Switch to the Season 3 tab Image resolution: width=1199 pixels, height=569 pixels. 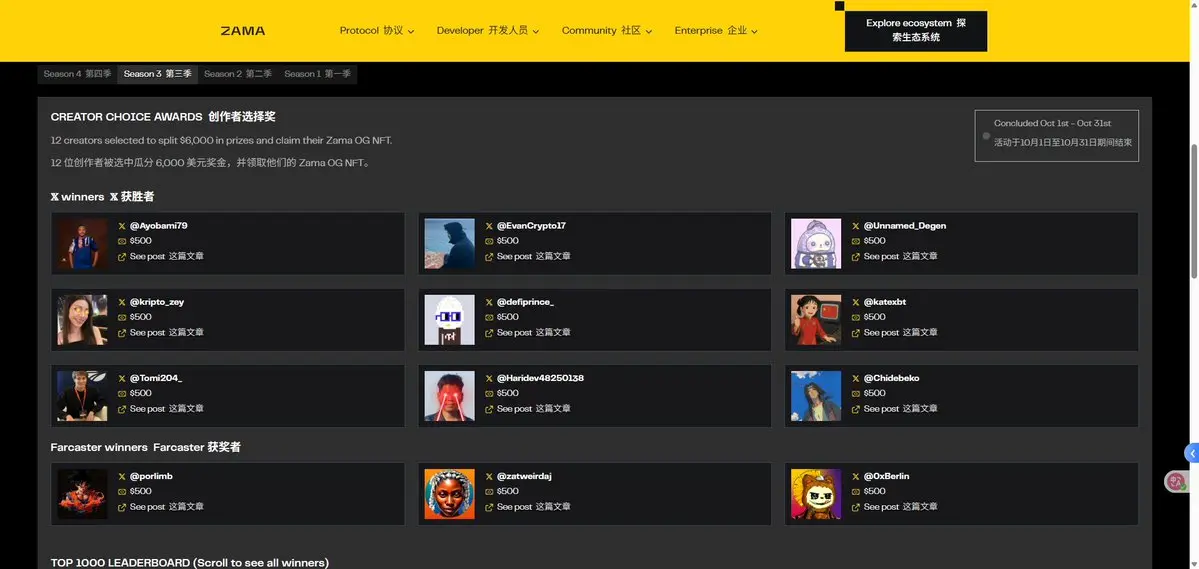(x=158, y=74)
